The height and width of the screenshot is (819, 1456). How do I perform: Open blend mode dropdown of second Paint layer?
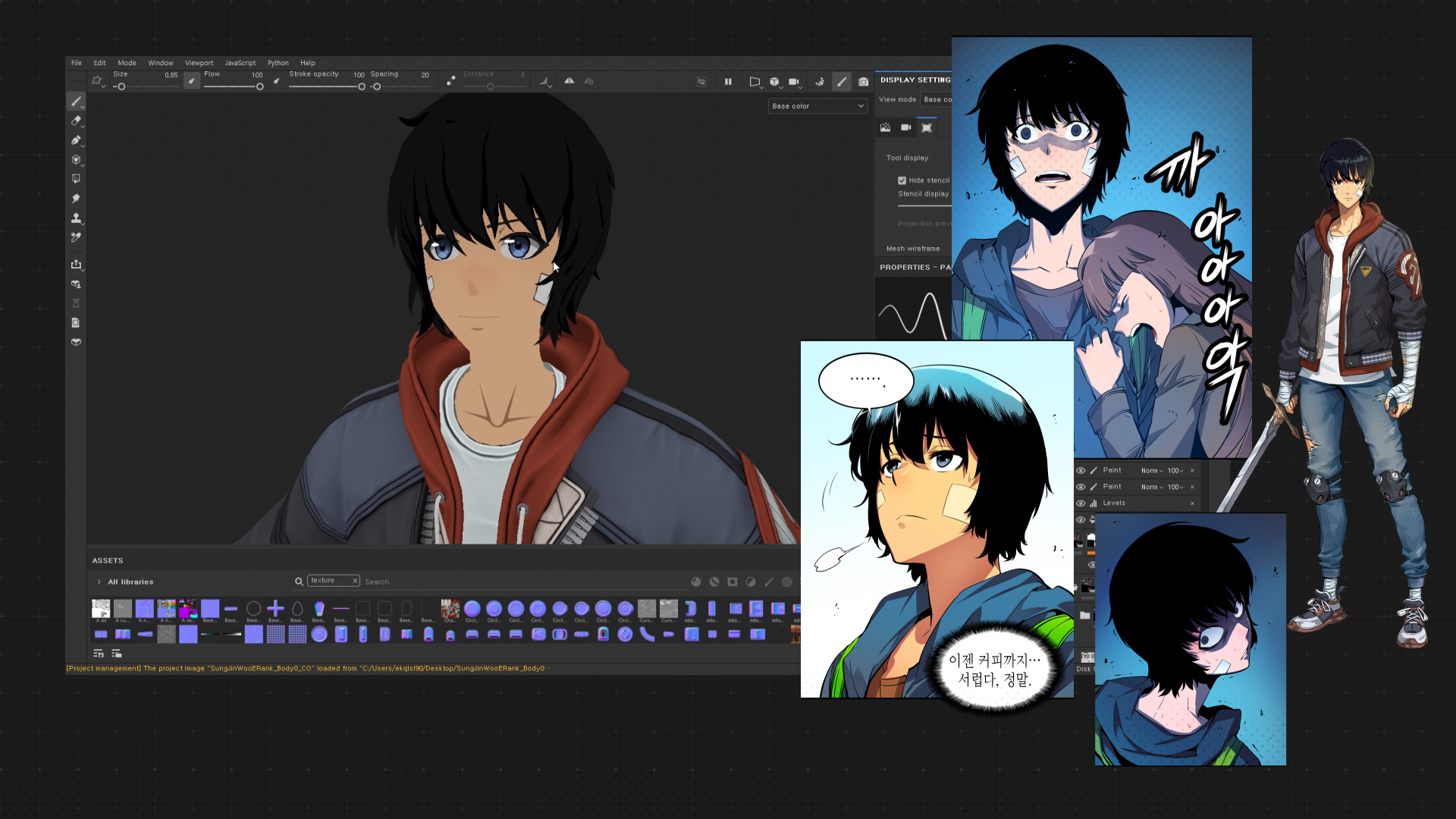tap(1152, 487)
